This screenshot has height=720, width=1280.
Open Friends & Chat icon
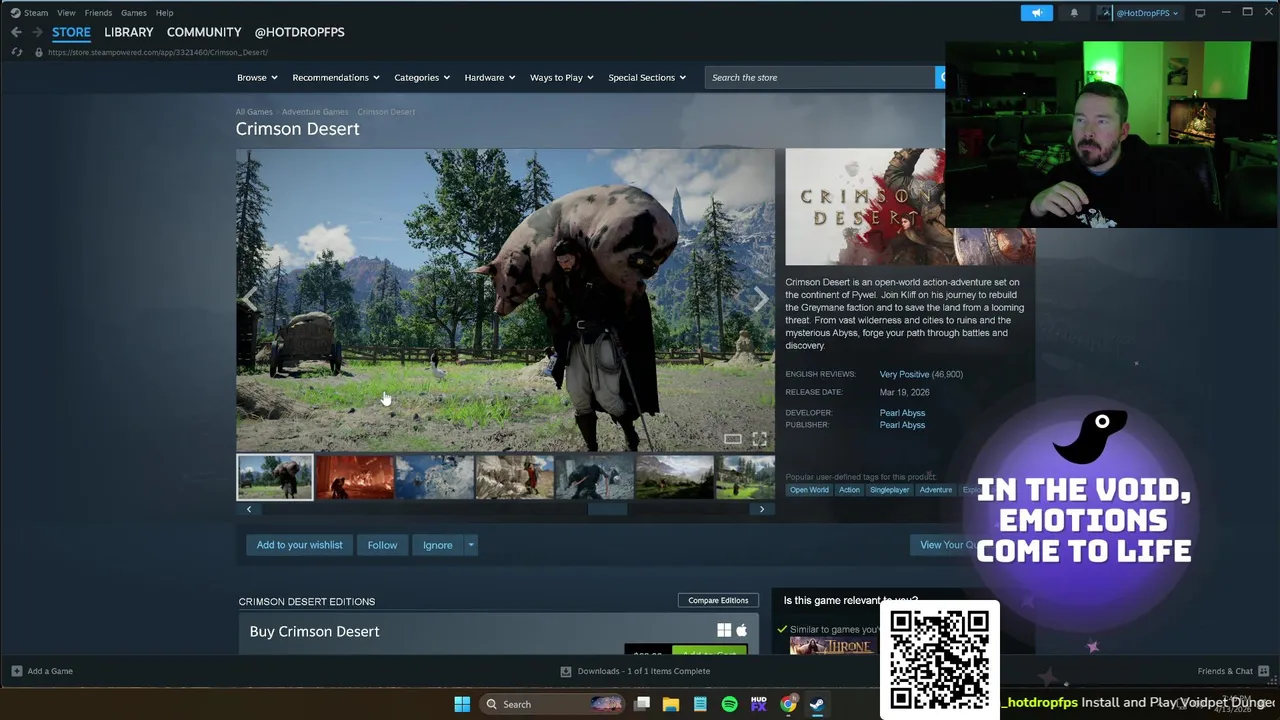tap(1264, 671)
